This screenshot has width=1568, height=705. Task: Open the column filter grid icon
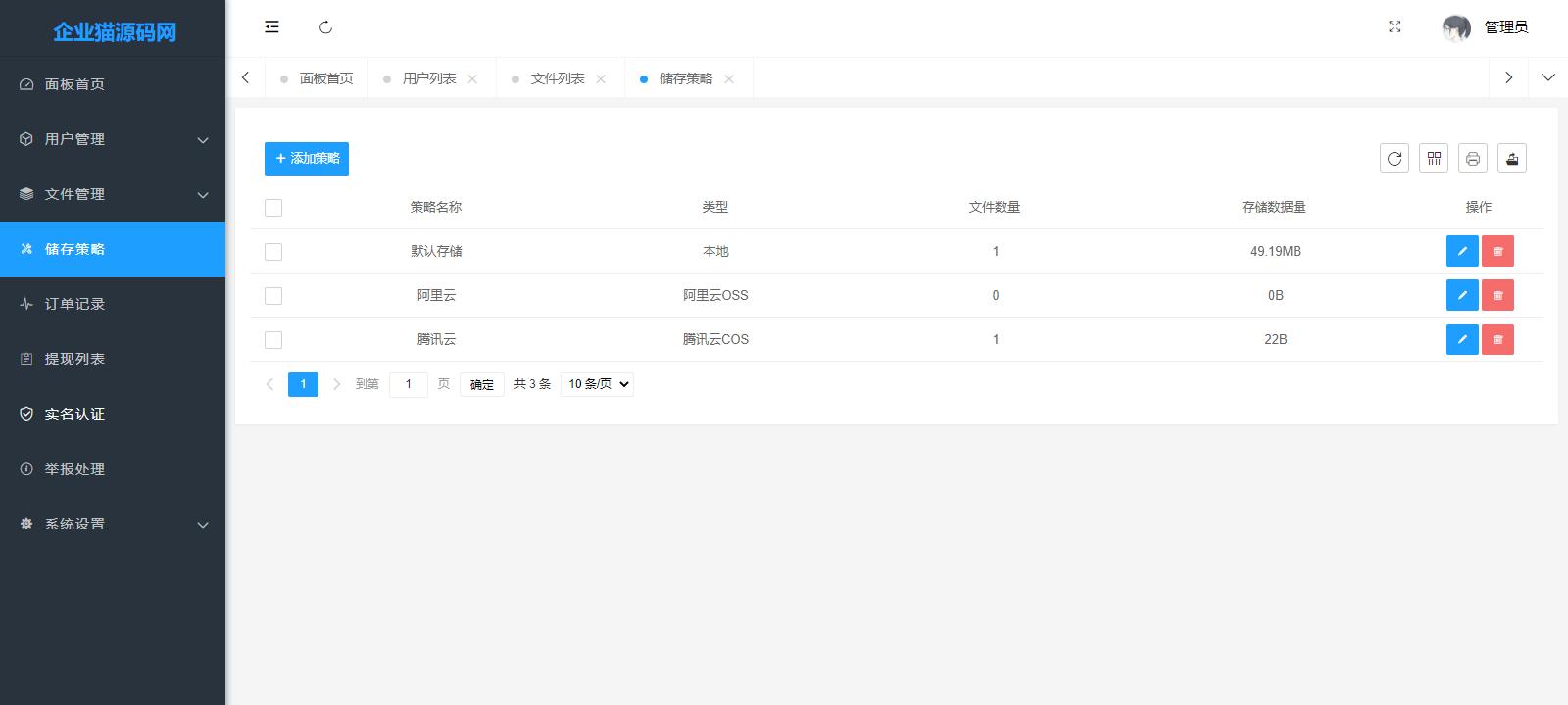(x=1434, y=158)
